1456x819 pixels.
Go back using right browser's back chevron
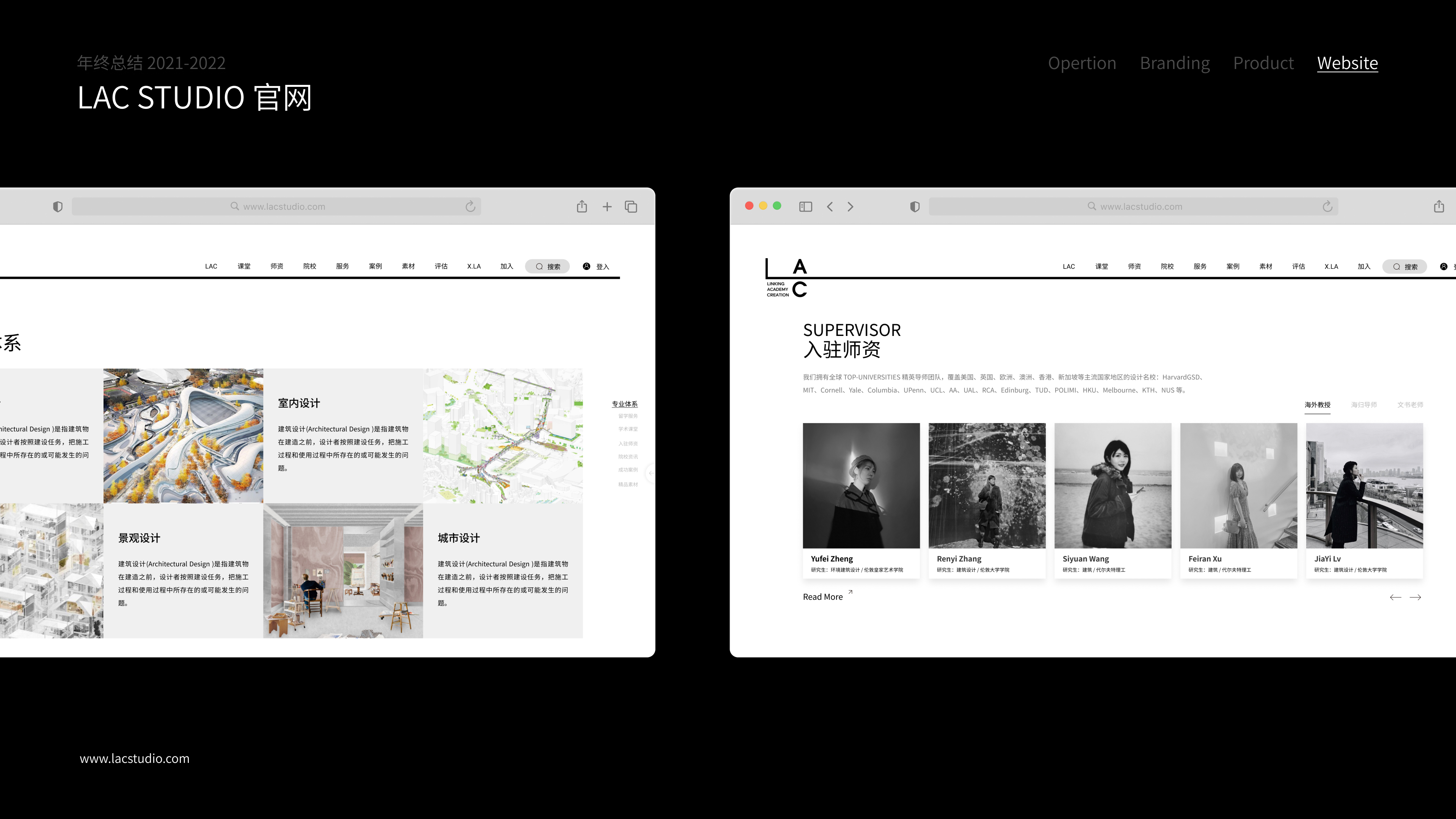pyautogui.click(x=830, y=207)
